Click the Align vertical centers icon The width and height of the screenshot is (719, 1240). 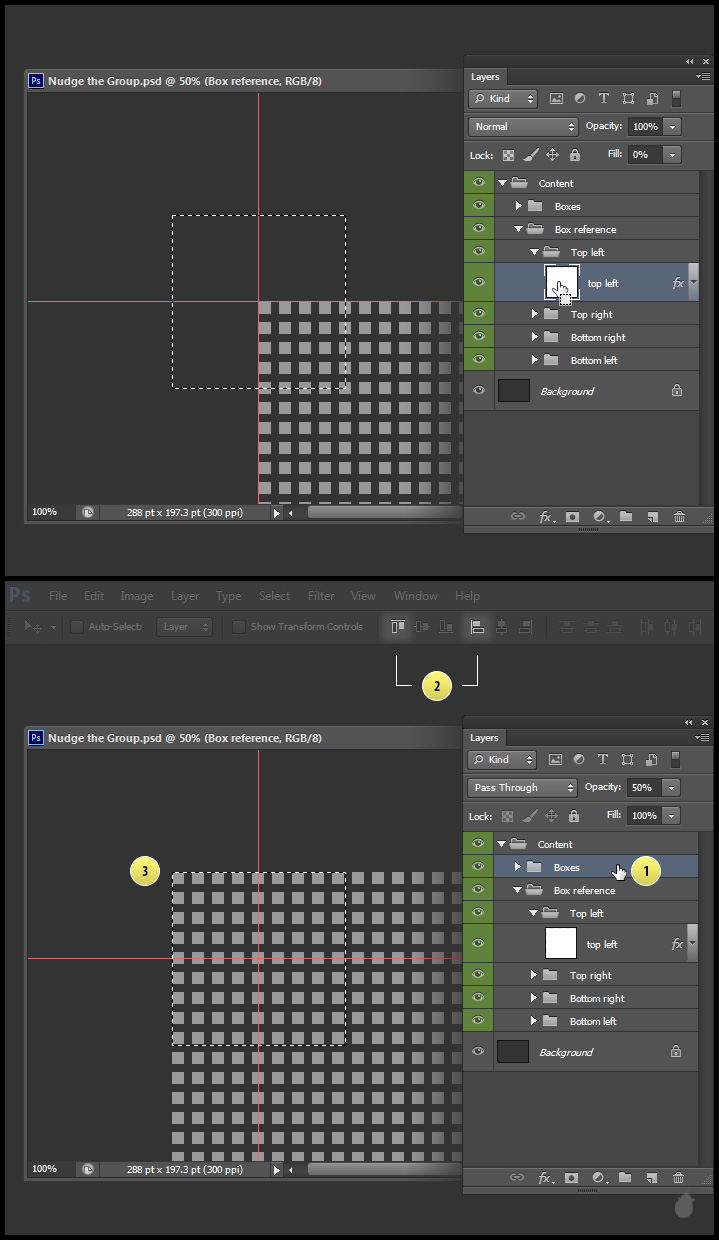click(x=421, y=627)
